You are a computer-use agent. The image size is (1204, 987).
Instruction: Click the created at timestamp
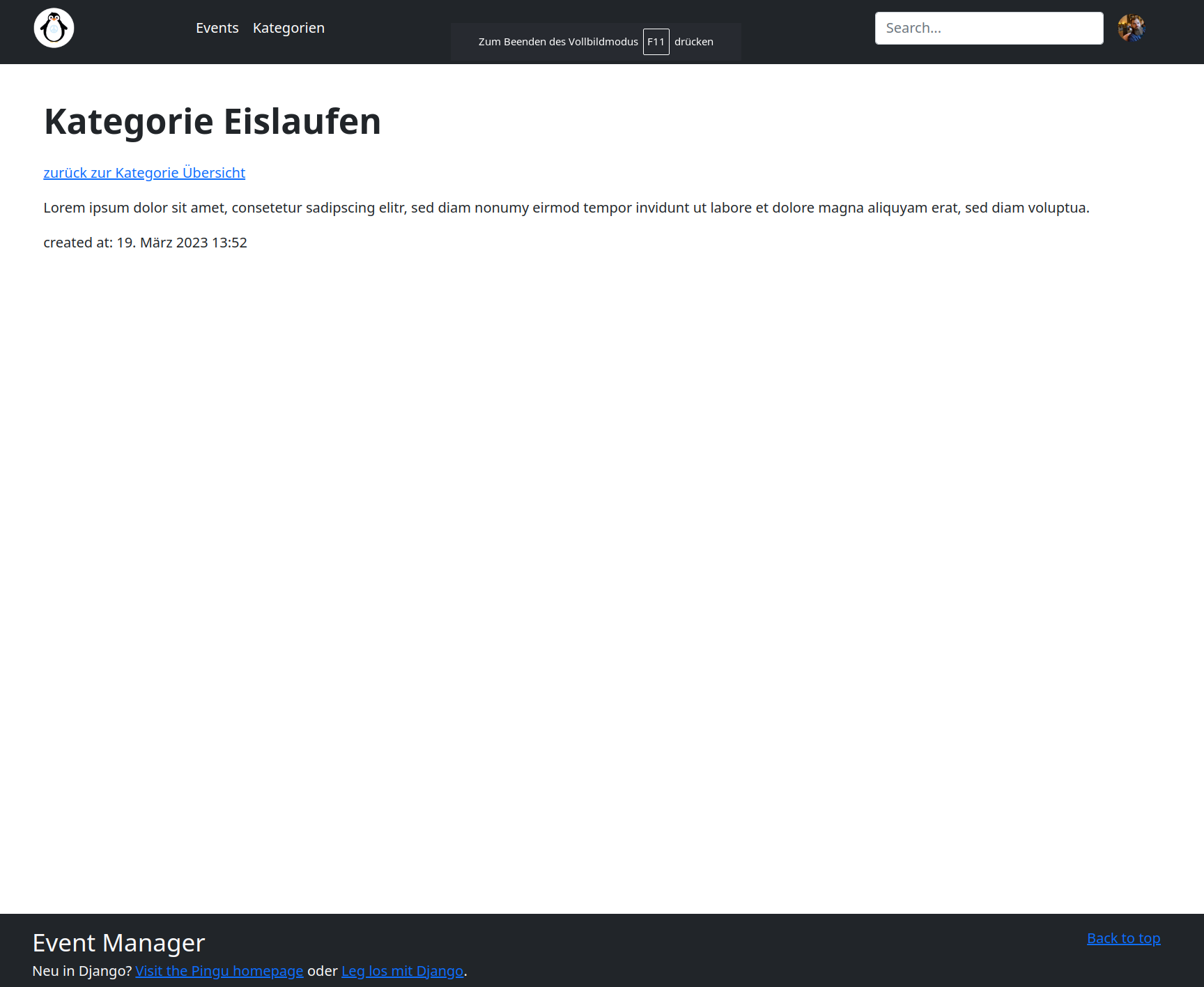[145, 243]
